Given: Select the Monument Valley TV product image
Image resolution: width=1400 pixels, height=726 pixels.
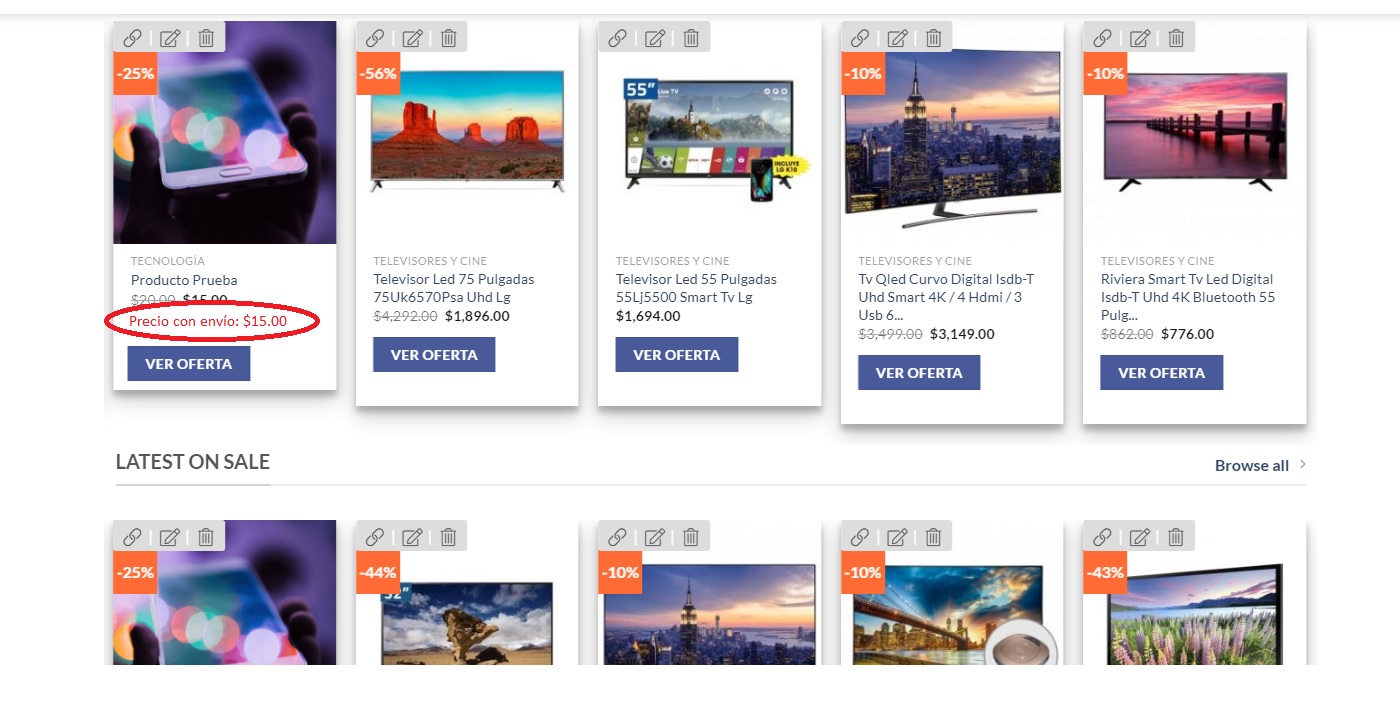Looking at the screenshot, I should (467, 130).
